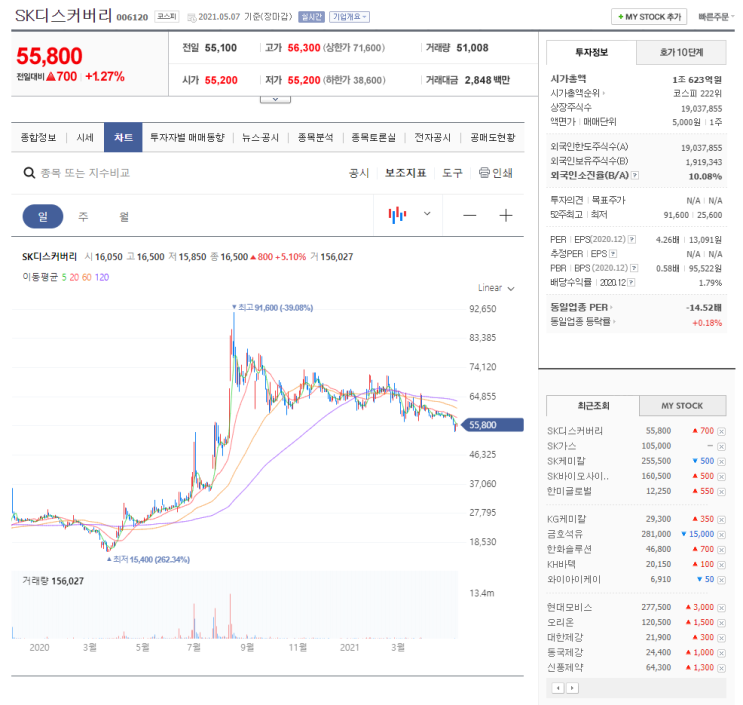Open the 종목토론실 tab
The height and width of the screenshot is (705, 743).
[373, 137]
